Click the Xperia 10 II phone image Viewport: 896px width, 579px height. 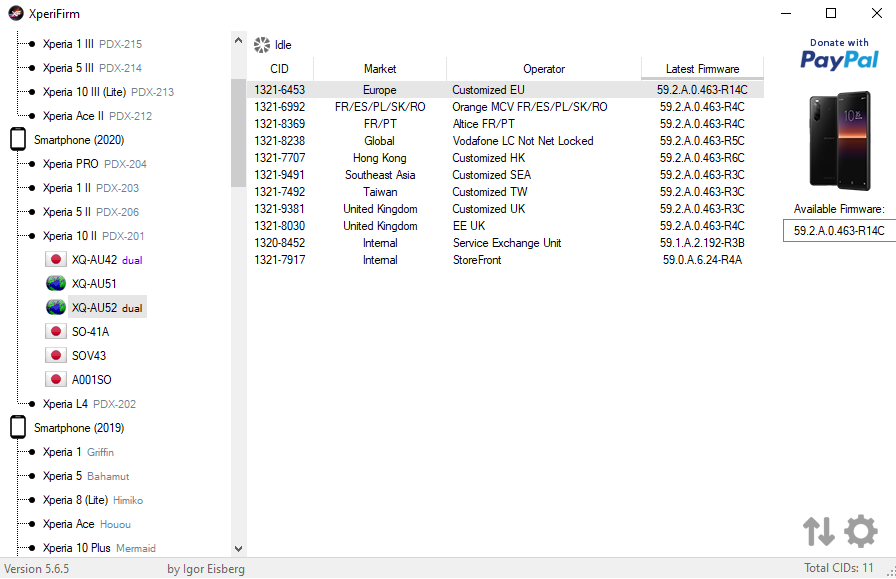pyautogui.click(x=839, y=141)
